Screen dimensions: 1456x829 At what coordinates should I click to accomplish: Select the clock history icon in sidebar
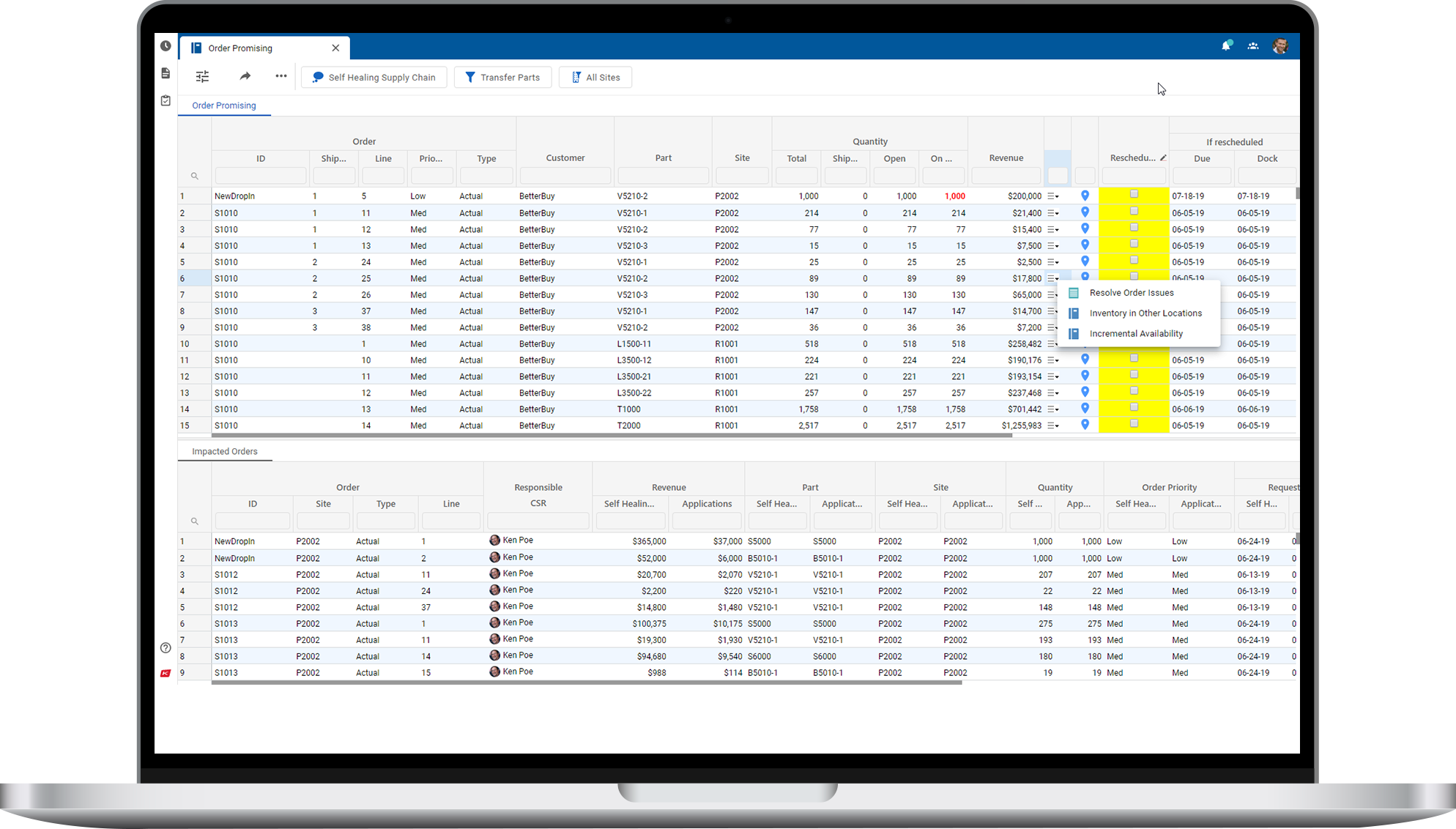(166, 45)
